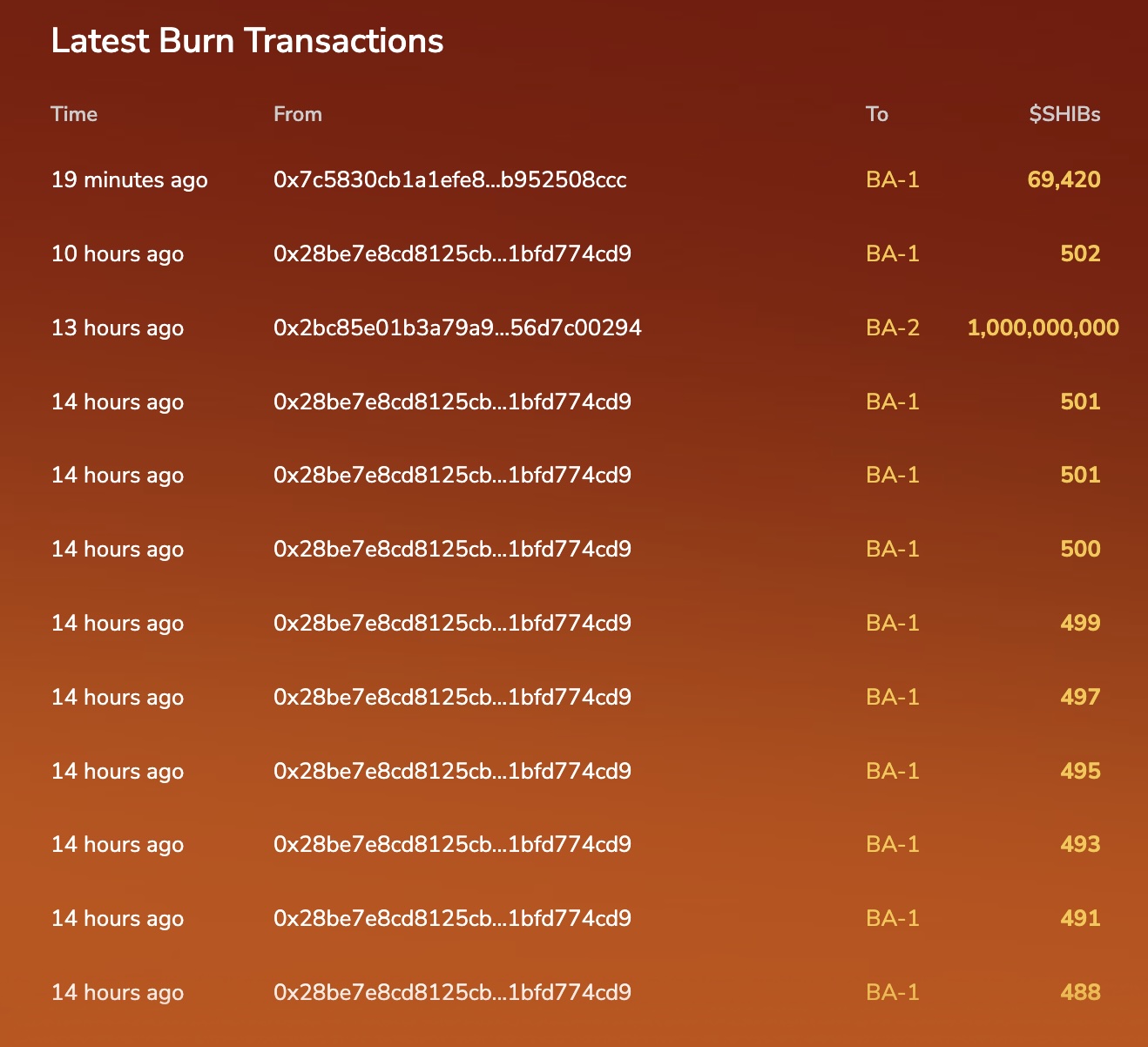Open BA-1 in the 497 row
The height and width of the screenshot is (1047, 1148).
893,698
